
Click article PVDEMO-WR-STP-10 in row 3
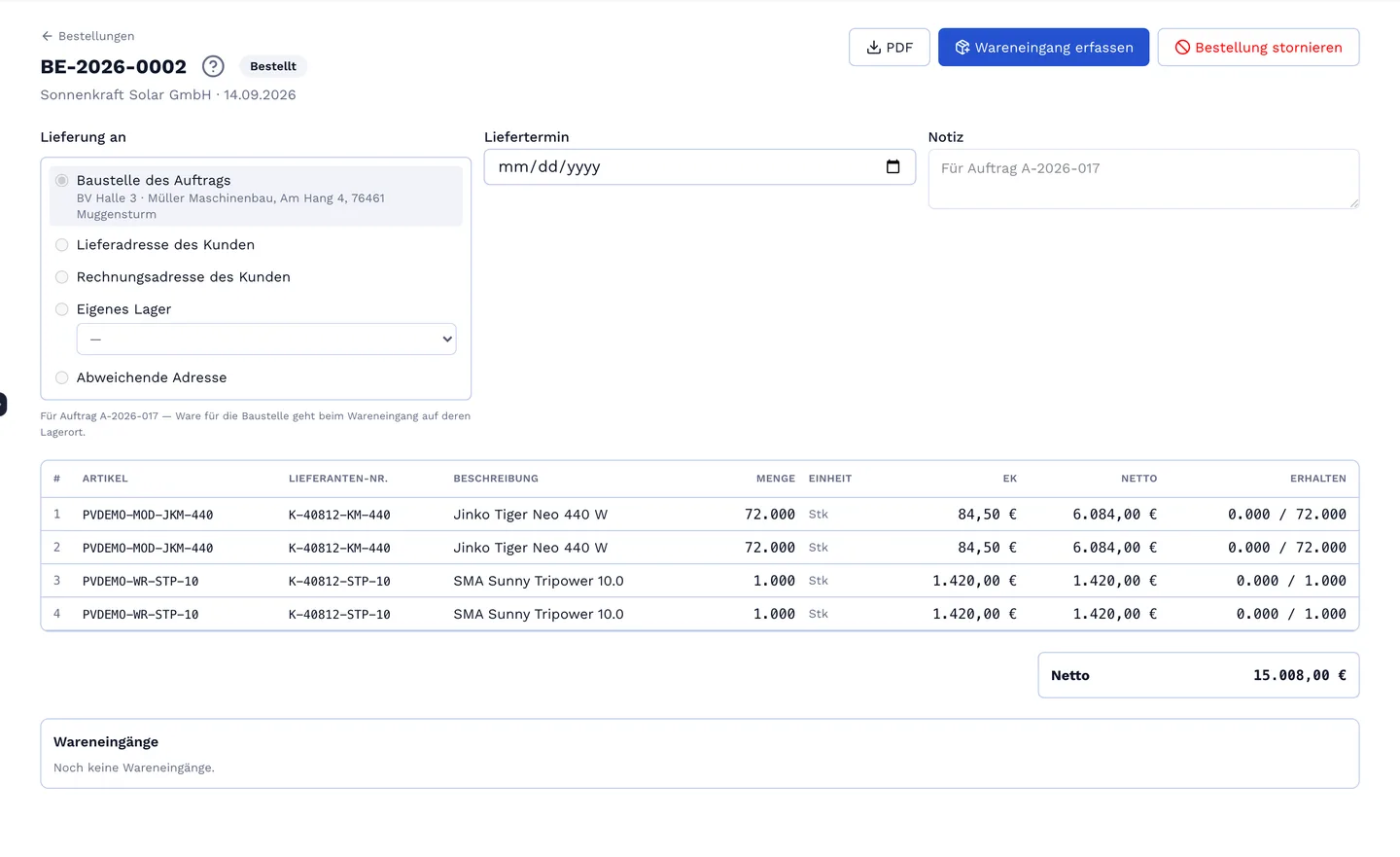pos(141,581)
